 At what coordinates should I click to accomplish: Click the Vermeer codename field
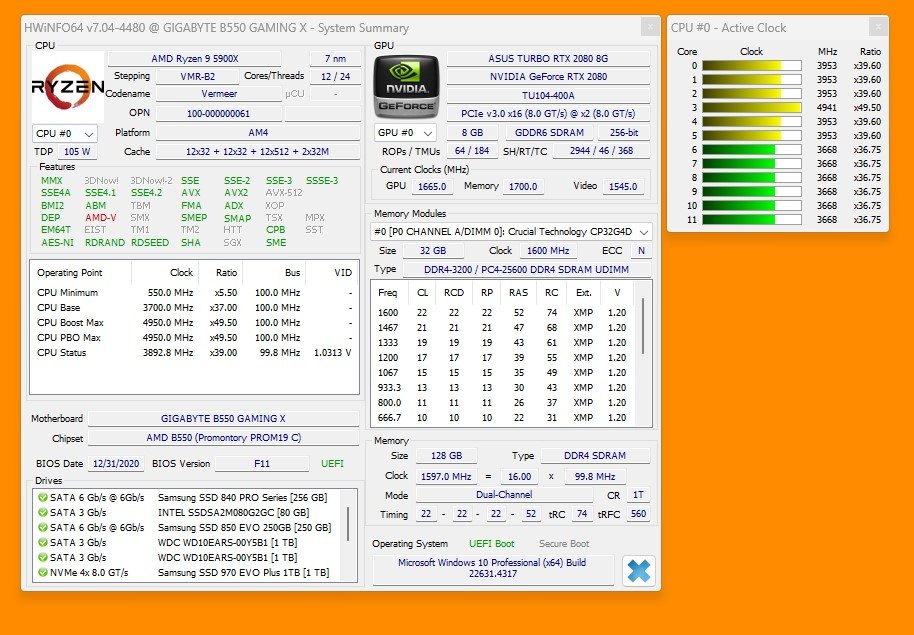(219, 94)
